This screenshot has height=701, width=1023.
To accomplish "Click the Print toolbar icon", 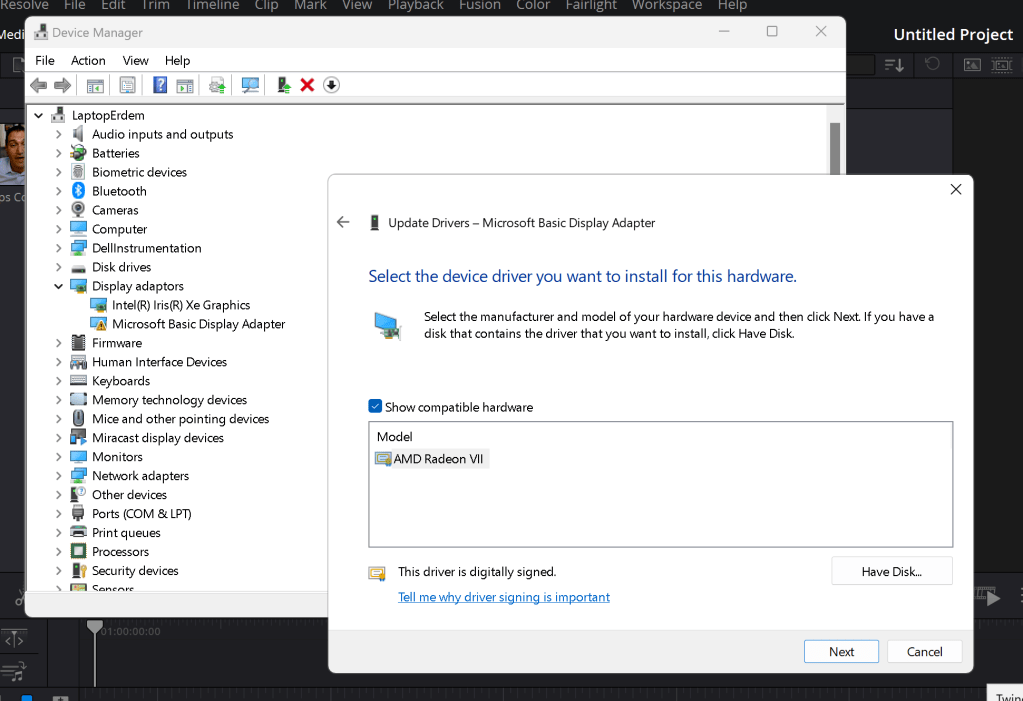I will [217, 85].
